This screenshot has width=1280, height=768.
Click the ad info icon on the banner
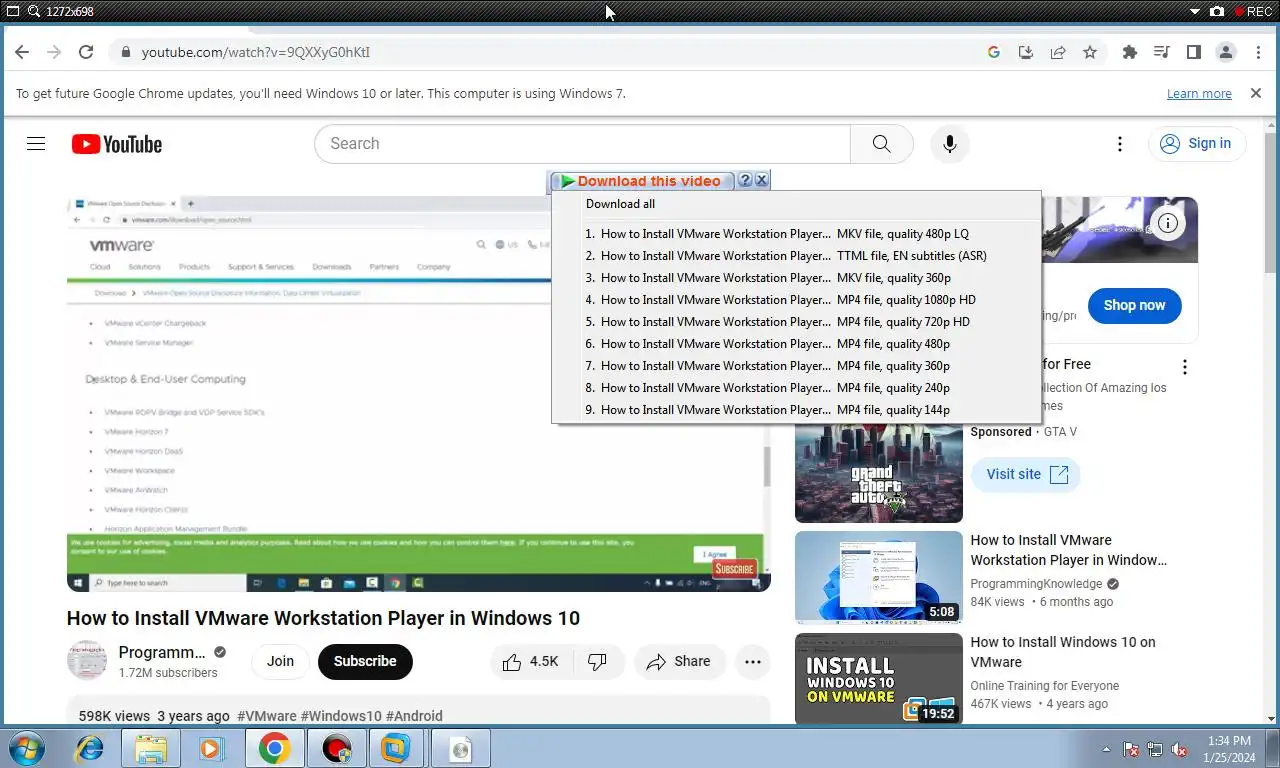pyautogui.click(x=1167, y=223)
